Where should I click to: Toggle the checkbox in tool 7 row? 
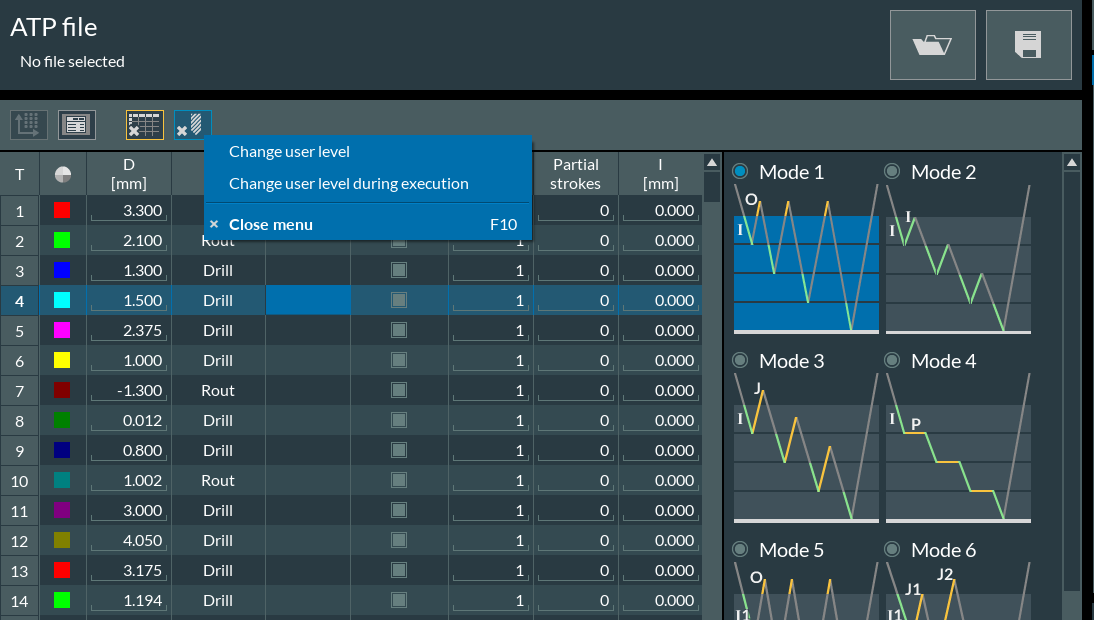399,390
